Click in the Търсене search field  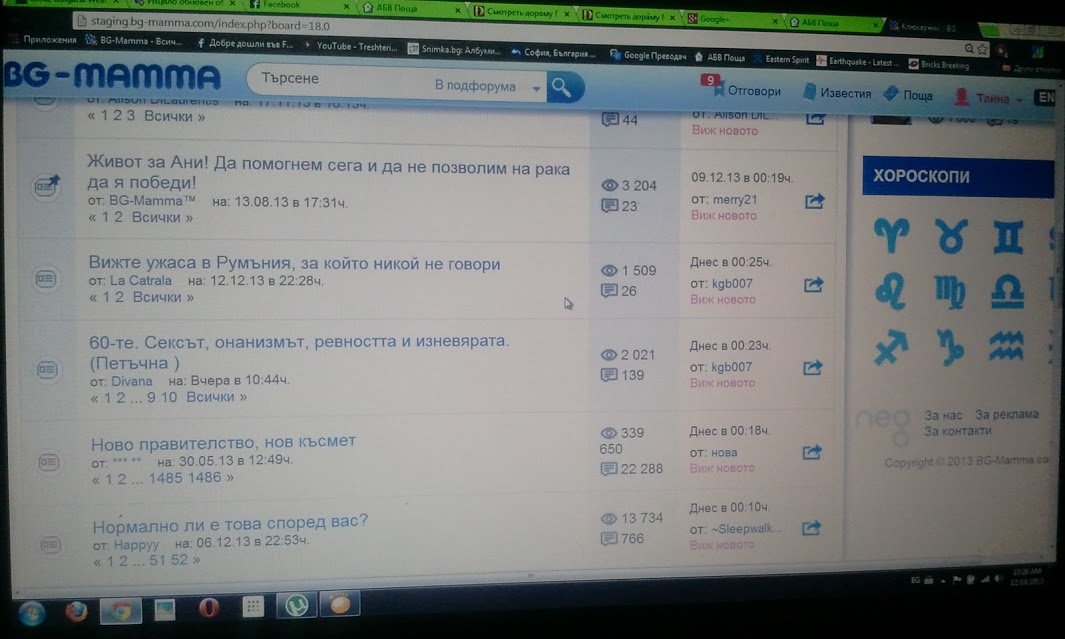(340, 80)
